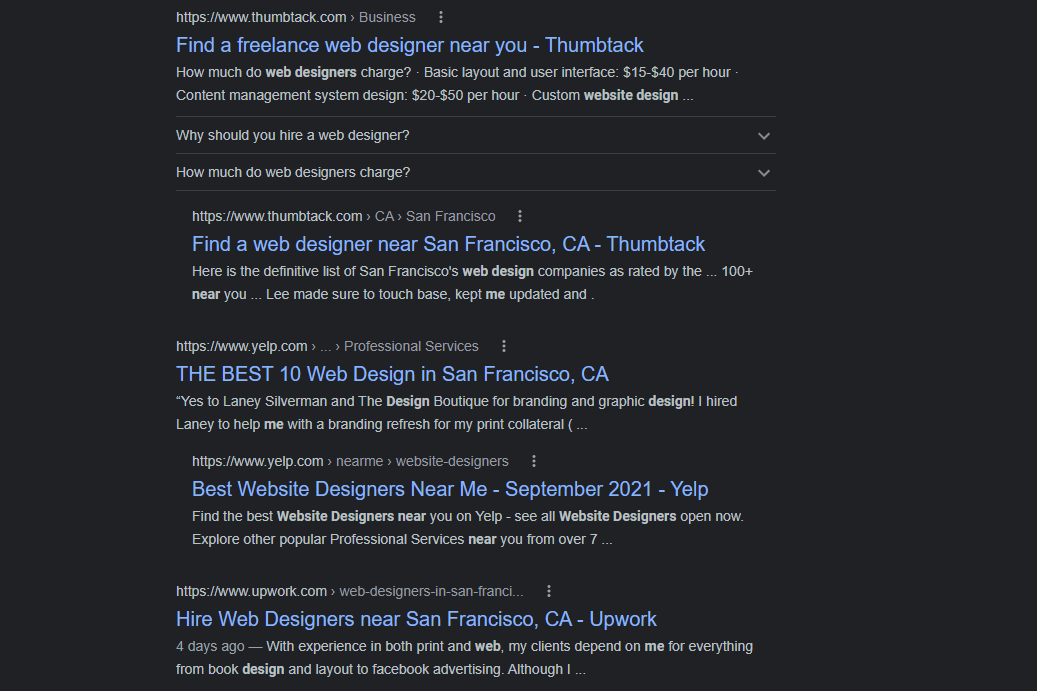Open three-dot menu beside thumbtack.com › CA › San Francisco

[520, 216]
